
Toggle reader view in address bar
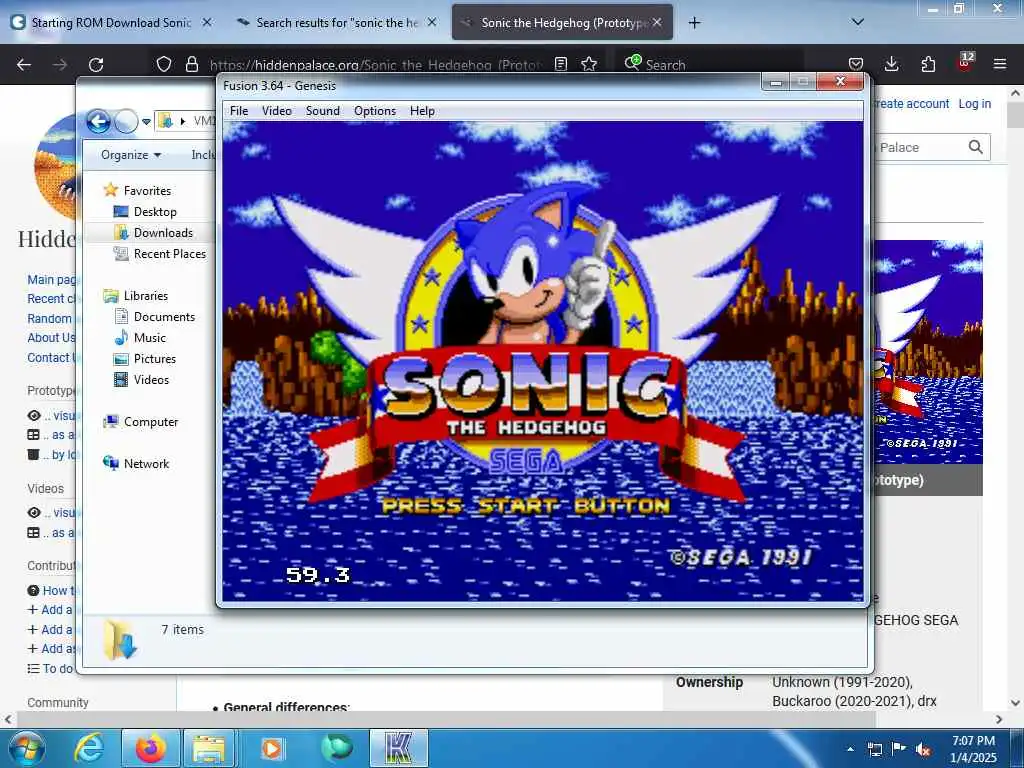click(x=560, y=64)
